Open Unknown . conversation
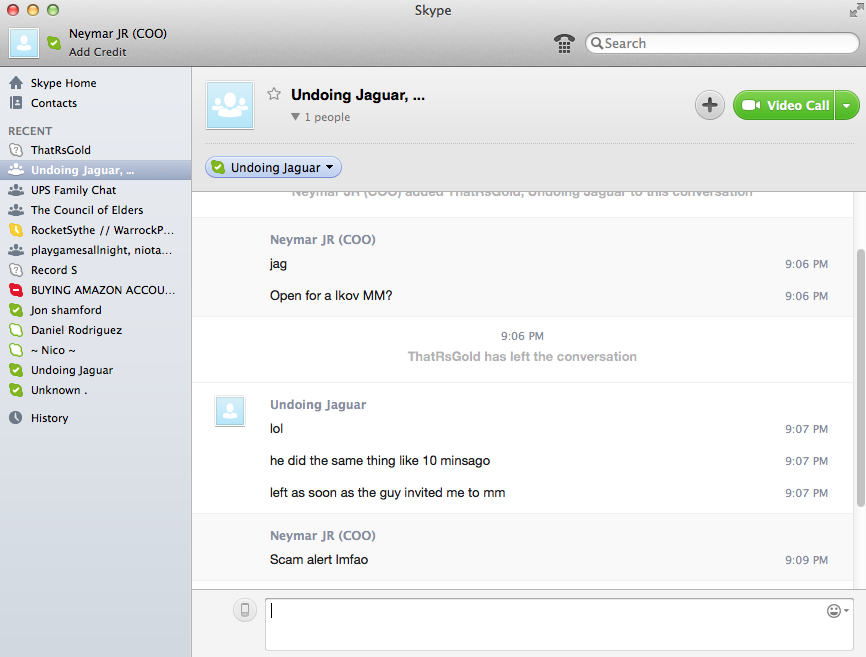866x657 pixels. coord(96,390)
